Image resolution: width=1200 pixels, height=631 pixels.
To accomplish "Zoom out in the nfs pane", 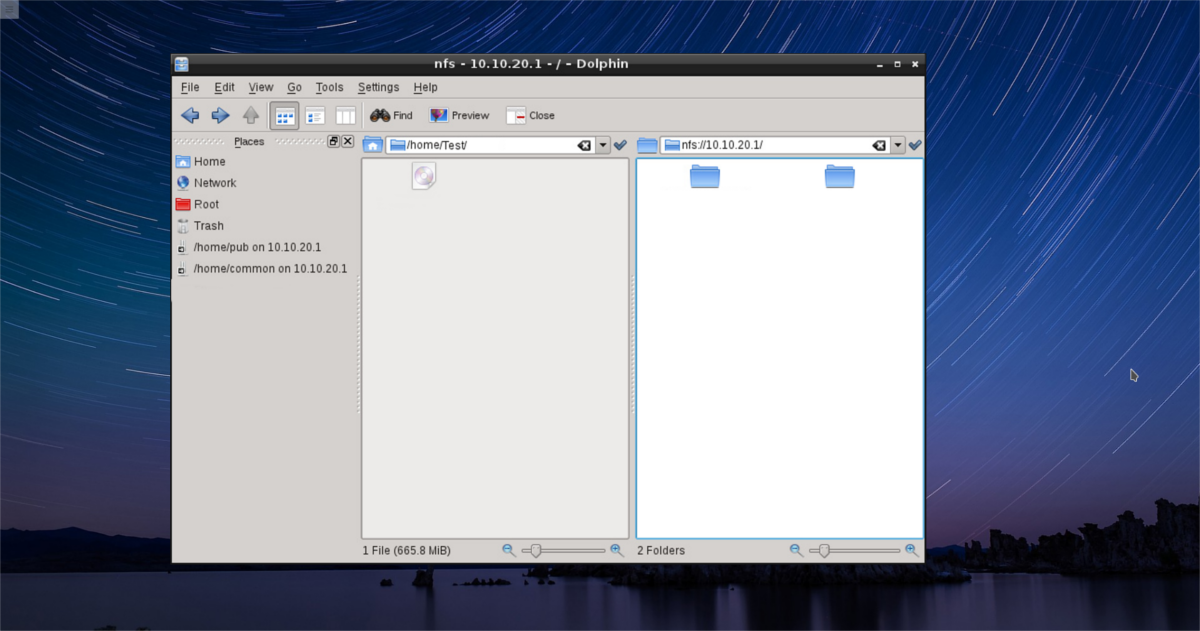I will point(796,550).
